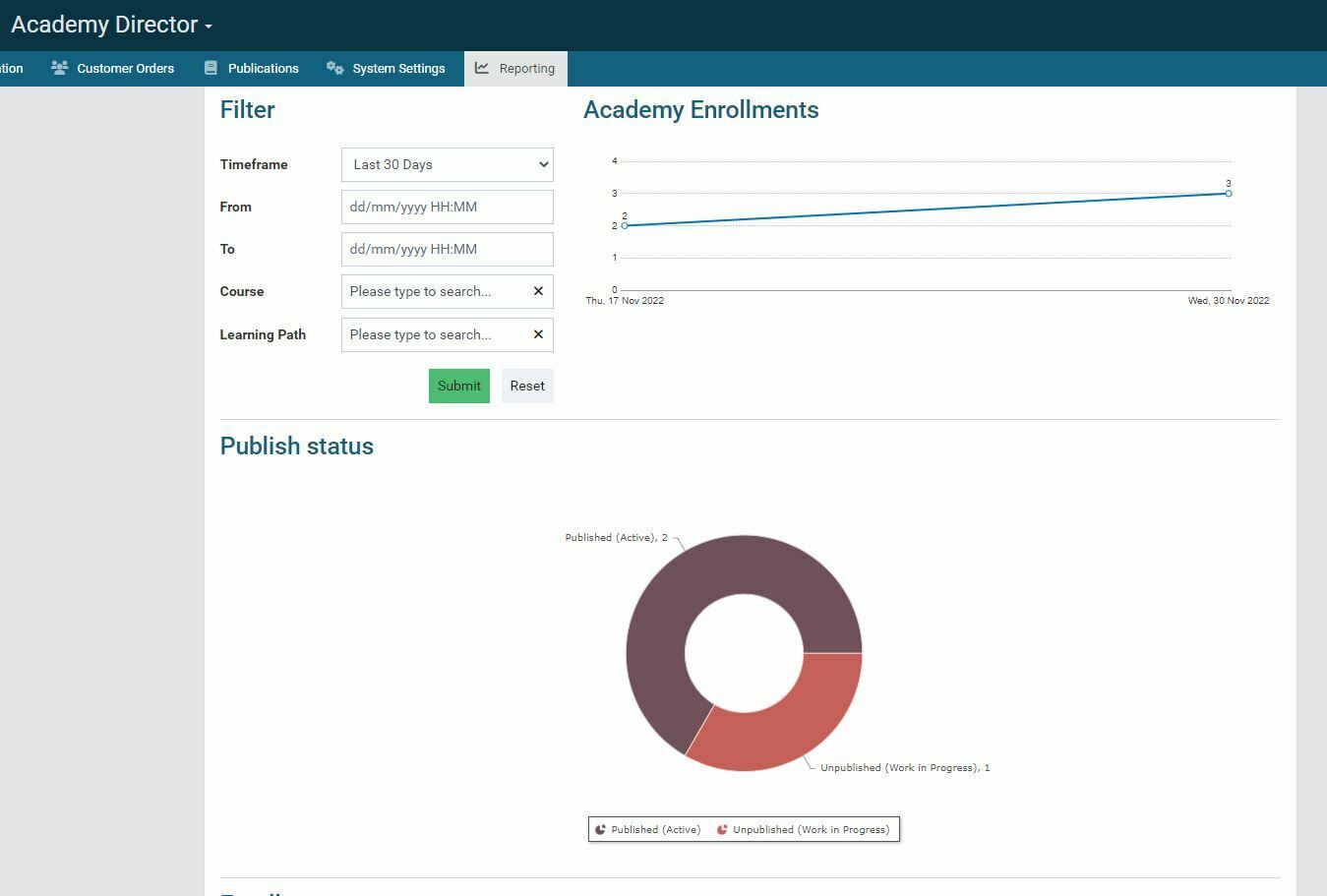Screen dimensions: 1327x896
Task: Click the Customer Orders people icon
Action: pyautogui.click(x=59, y=68)
